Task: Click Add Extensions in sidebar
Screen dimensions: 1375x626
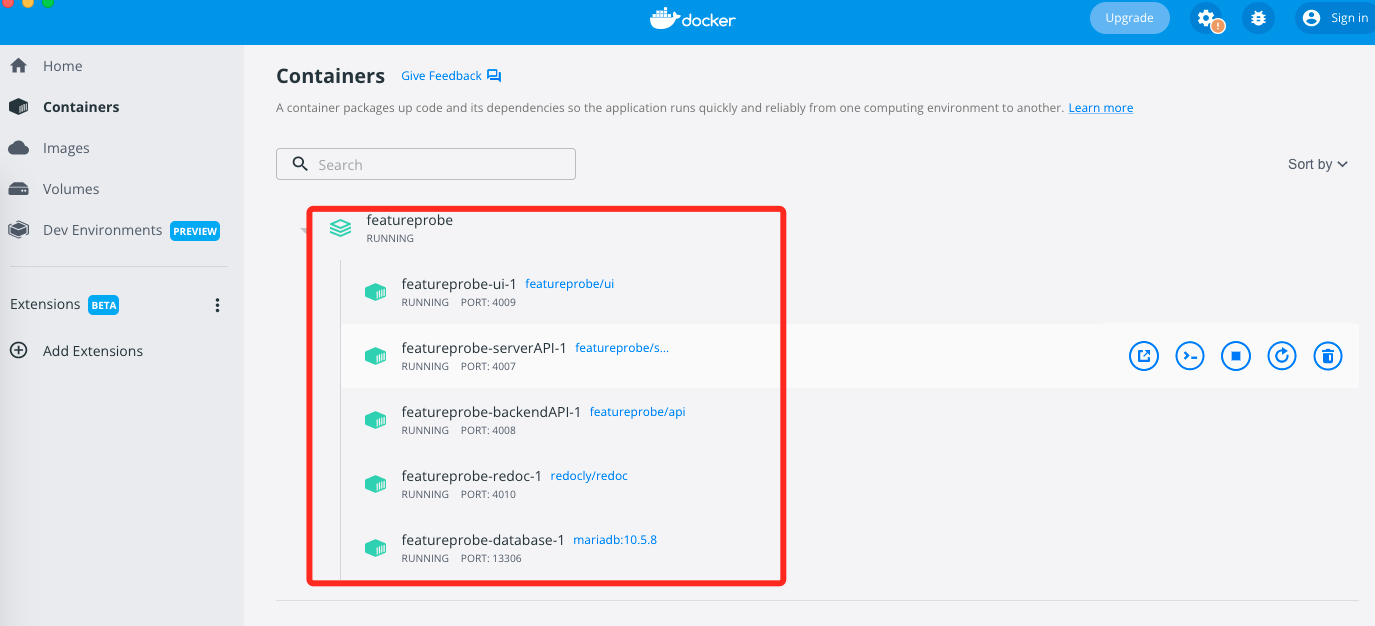Action: click(x=92, y=351)
